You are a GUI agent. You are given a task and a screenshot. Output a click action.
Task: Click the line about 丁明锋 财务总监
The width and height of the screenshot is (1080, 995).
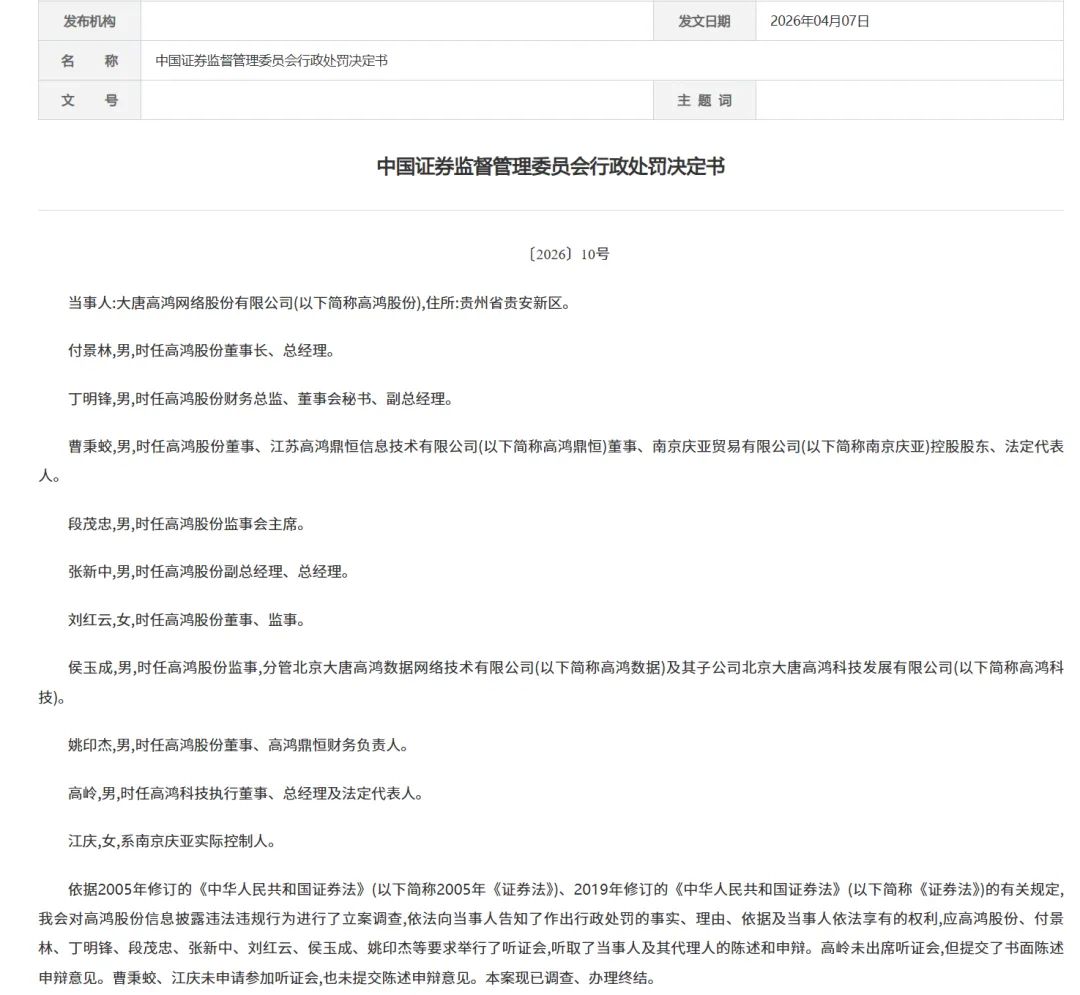(260, 399)
